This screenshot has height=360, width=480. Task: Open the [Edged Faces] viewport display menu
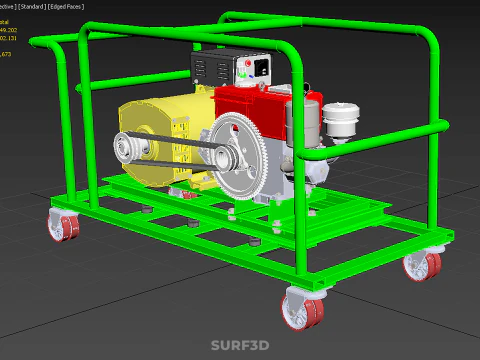pyautogui.click(x=66, y=6)
